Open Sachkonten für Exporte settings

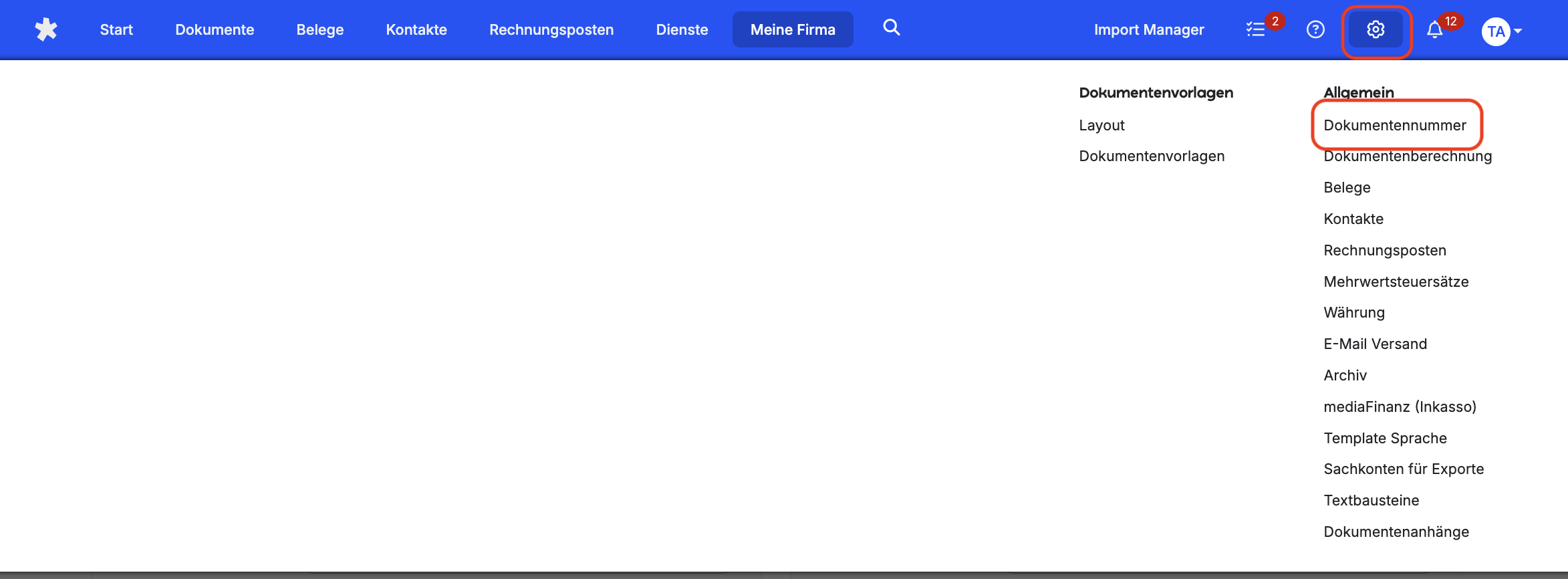[x=1404, y=469]
